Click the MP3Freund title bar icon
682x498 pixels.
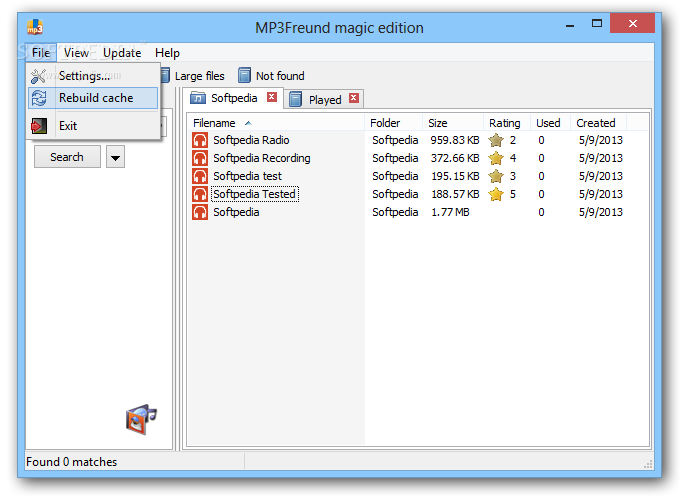point(35,27)
